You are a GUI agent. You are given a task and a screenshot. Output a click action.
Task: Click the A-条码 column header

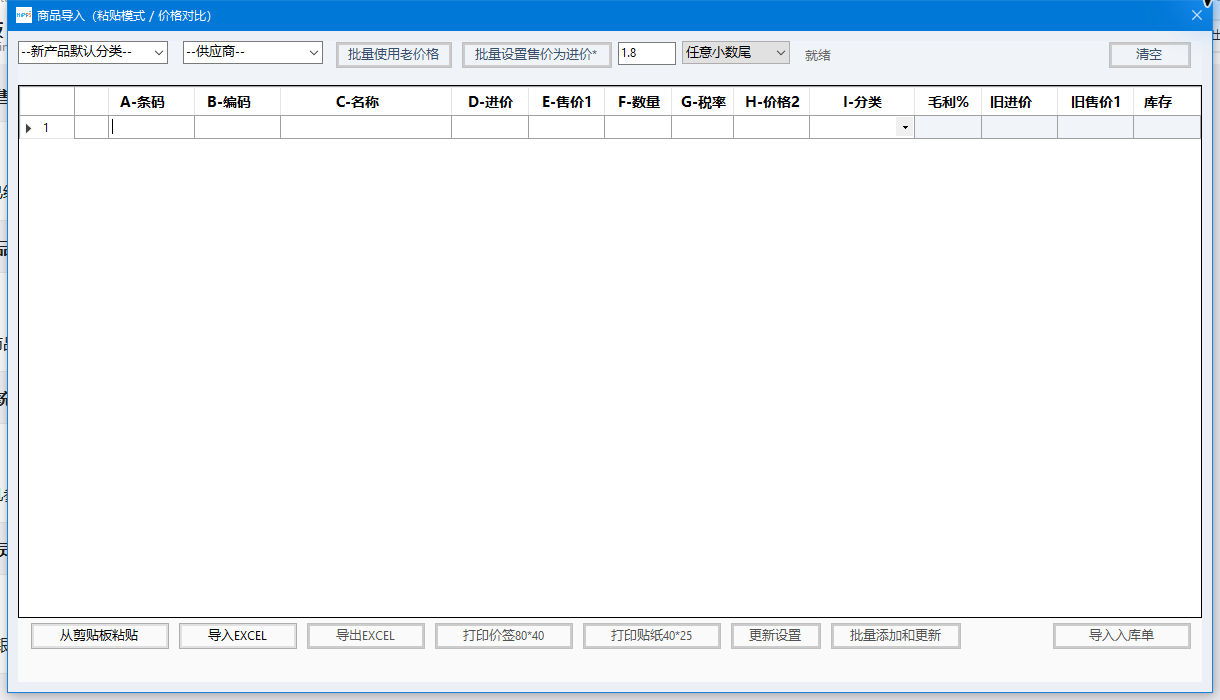152,102
